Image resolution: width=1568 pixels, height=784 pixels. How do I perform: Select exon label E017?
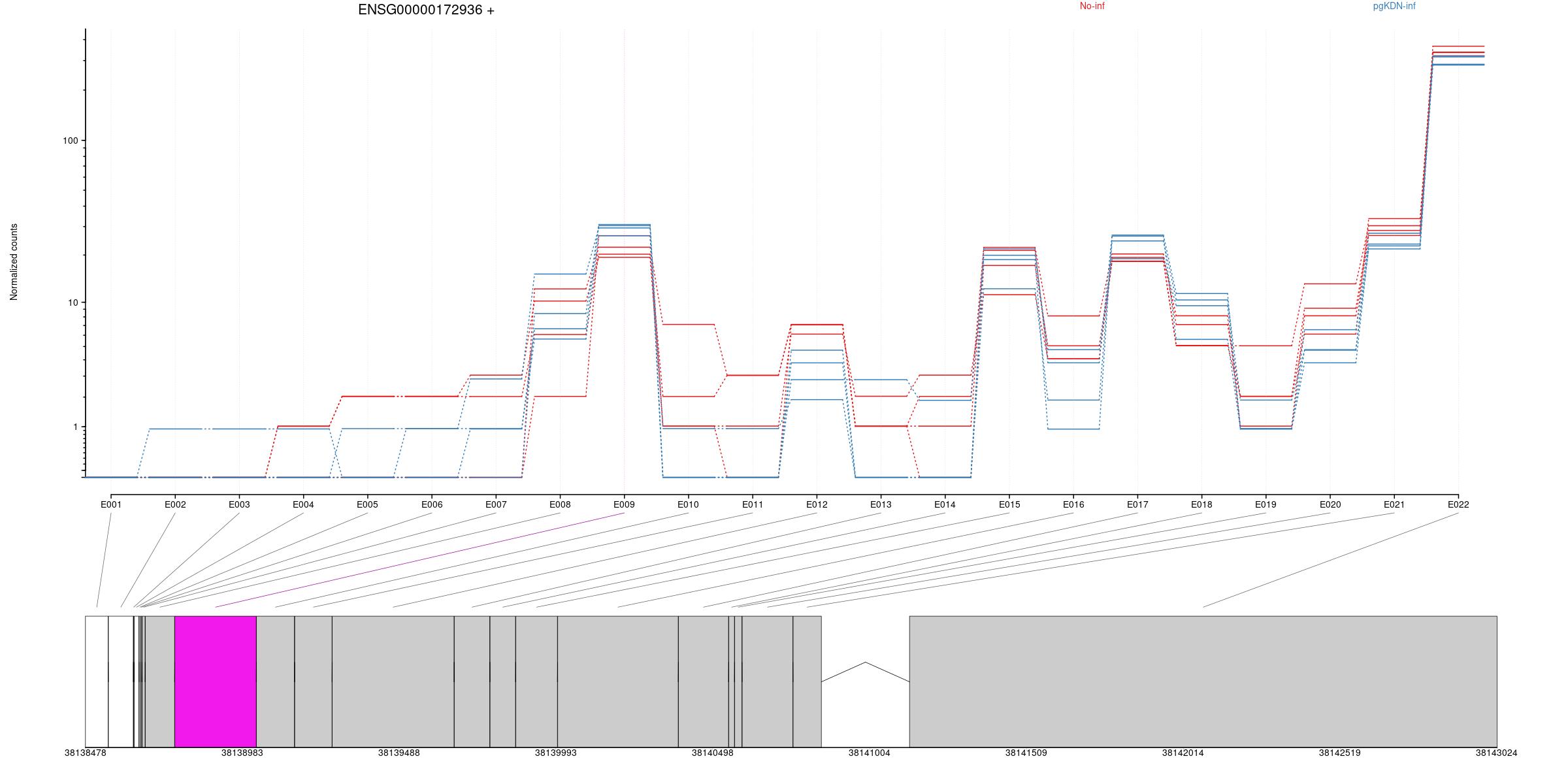[x=1137, y=504]
